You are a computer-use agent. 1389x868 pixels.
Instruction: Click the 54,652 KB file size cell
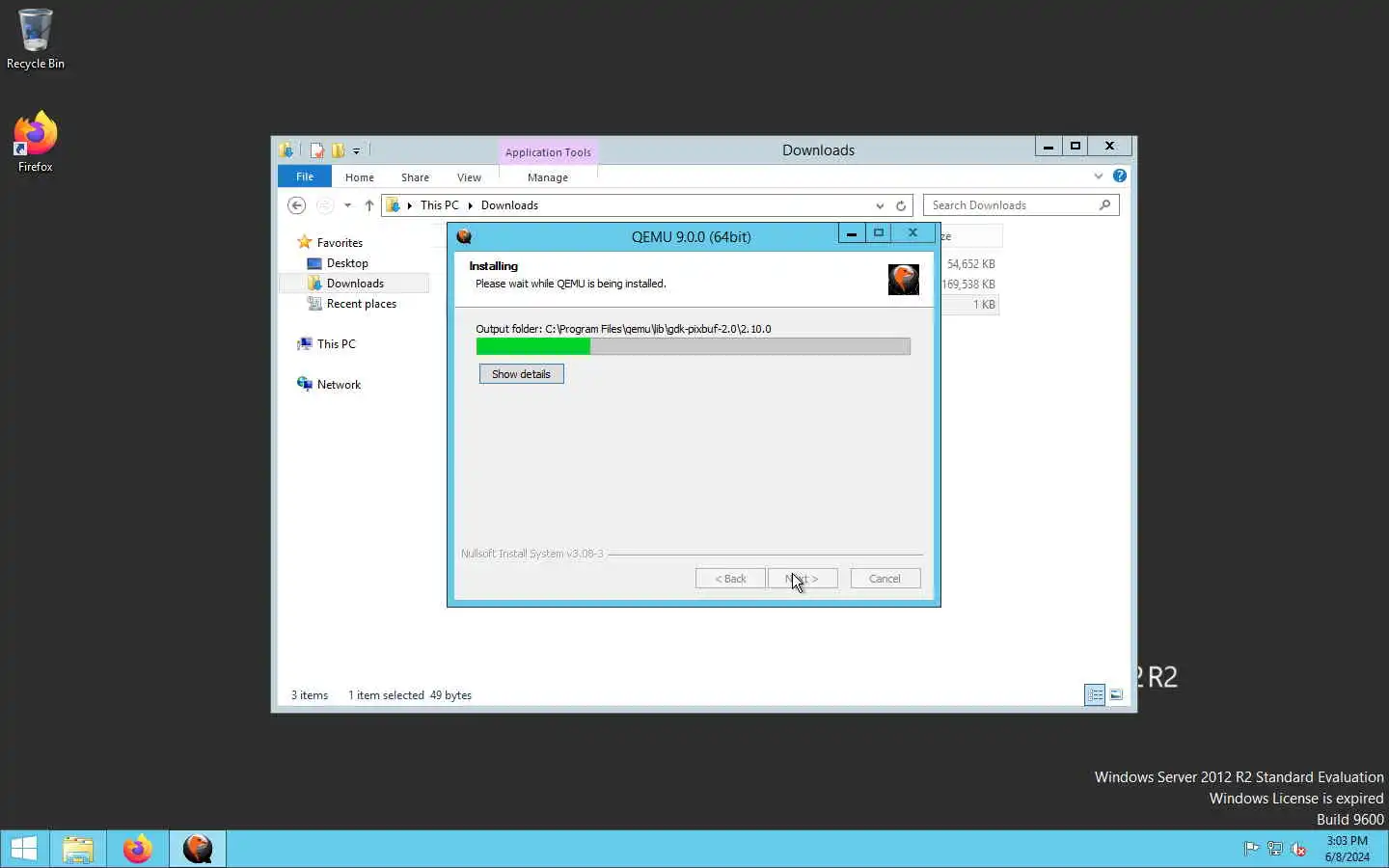970,264
